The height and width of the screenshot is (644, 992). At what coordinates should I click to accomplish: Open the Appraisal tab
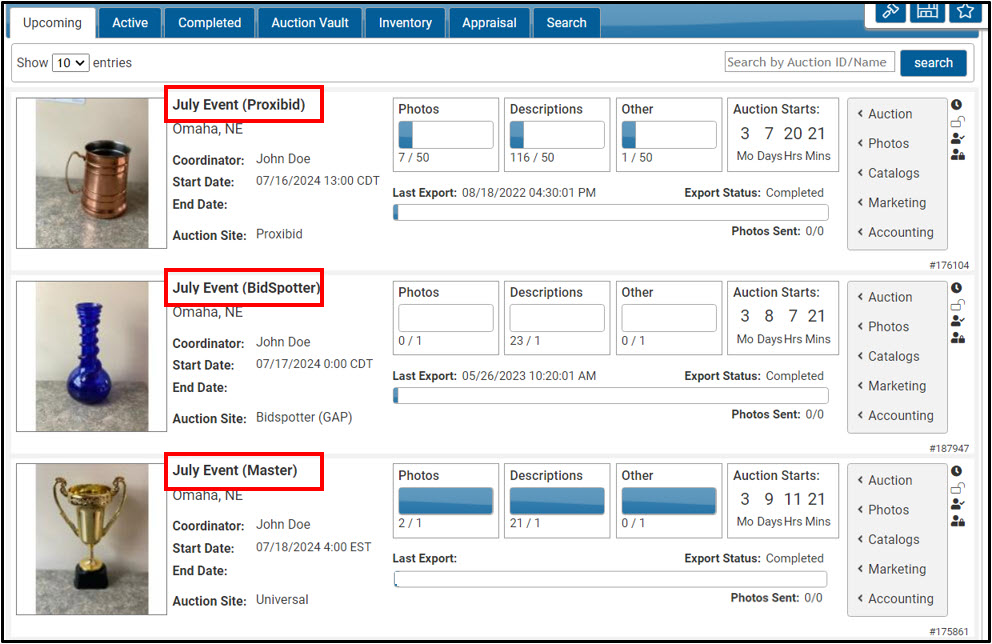(x=489, y=21)
